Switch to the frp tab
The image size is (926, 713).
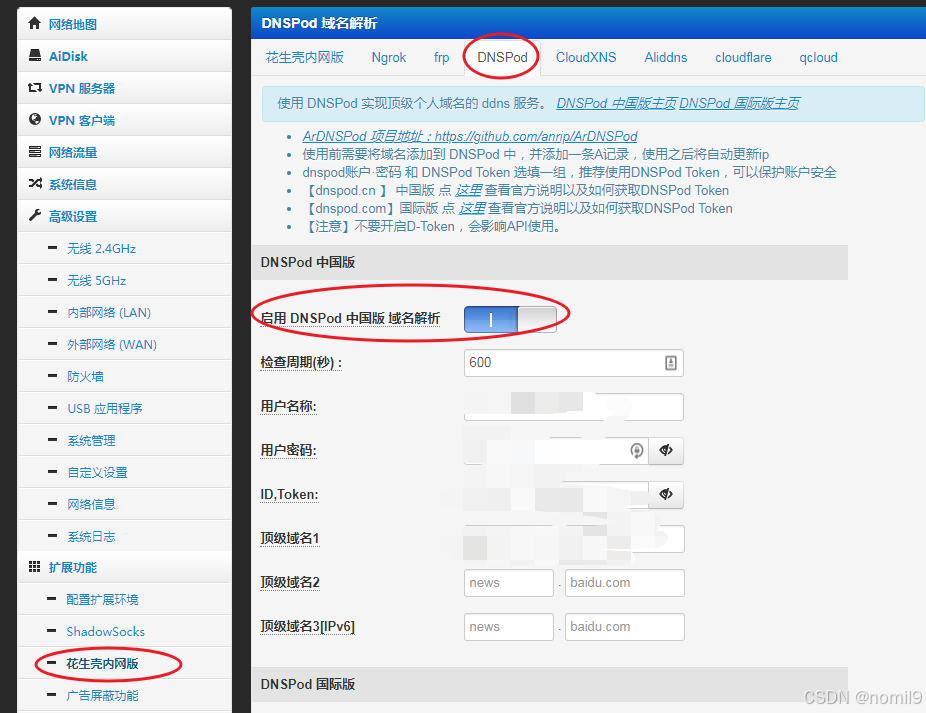pyautogui.click(x=441, y=57)
